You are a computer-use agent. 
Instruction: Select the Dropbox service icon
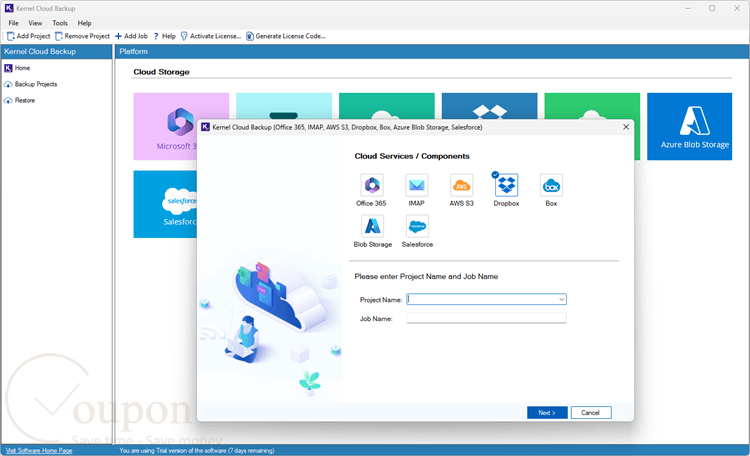[x=506, y=185]
